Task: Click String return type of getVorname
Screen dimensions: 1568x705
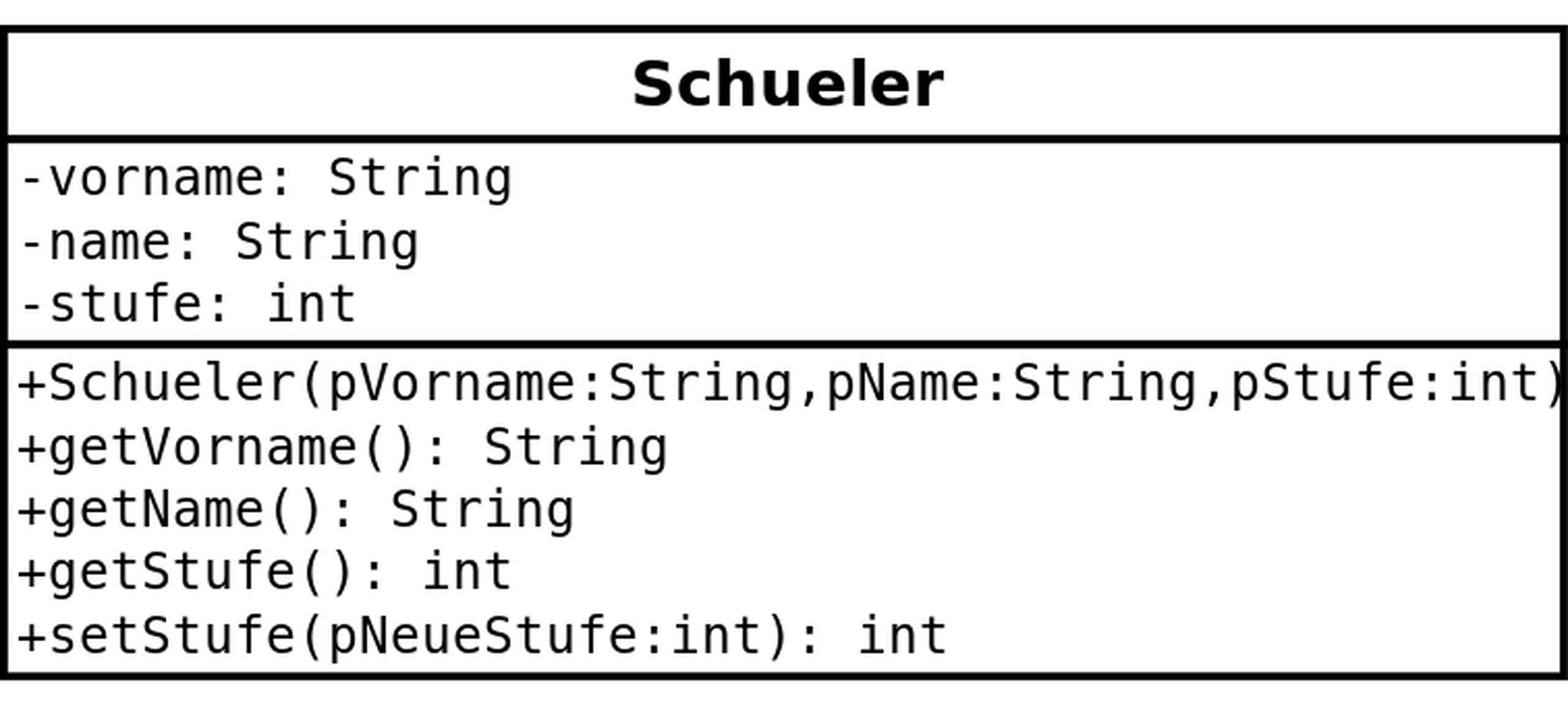Action: tap(576, 448)
